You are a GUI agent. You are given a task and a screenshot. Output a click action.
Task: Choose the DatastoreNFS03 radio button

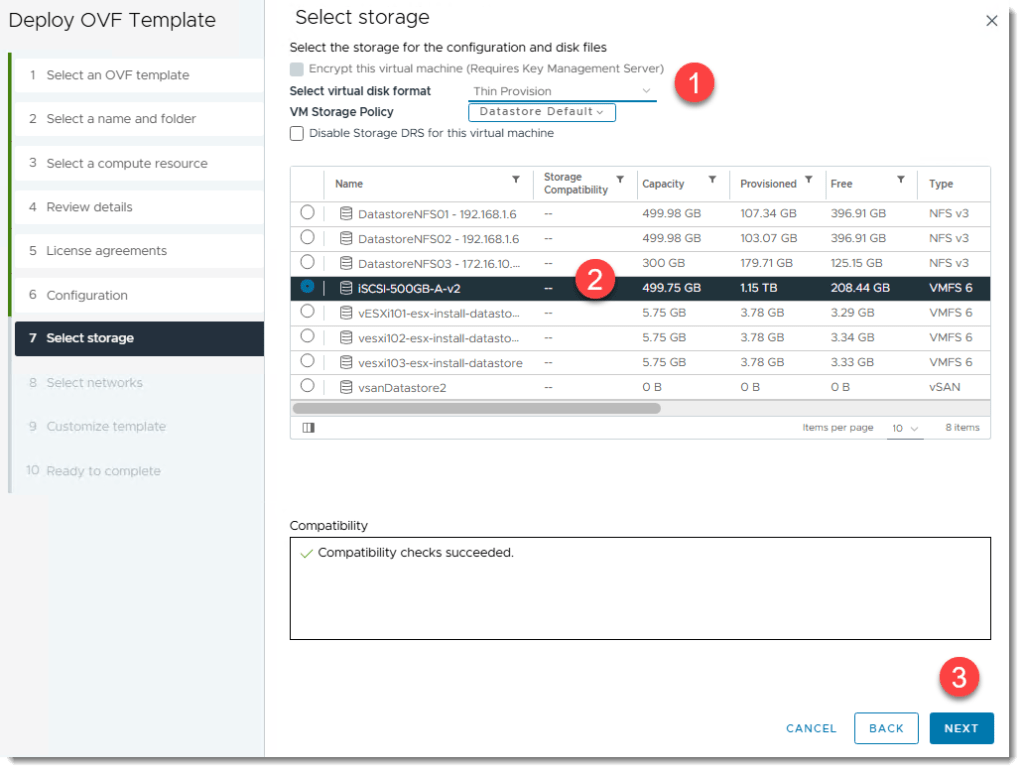(x=307, y=262)
